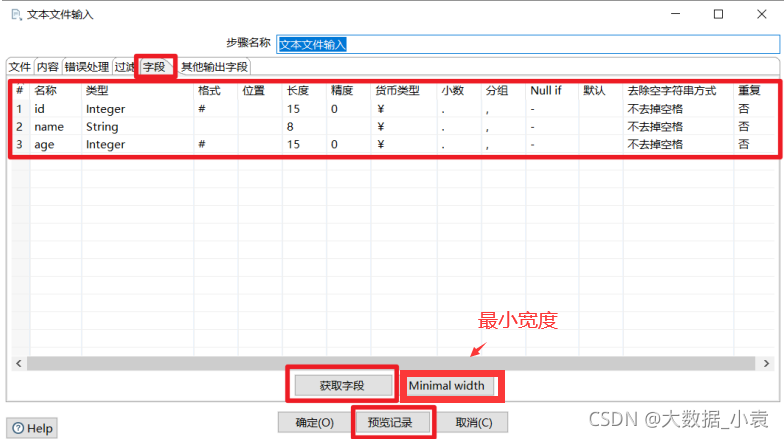
Task: Click the precision 0 cell in the id row
Action: 349,108
